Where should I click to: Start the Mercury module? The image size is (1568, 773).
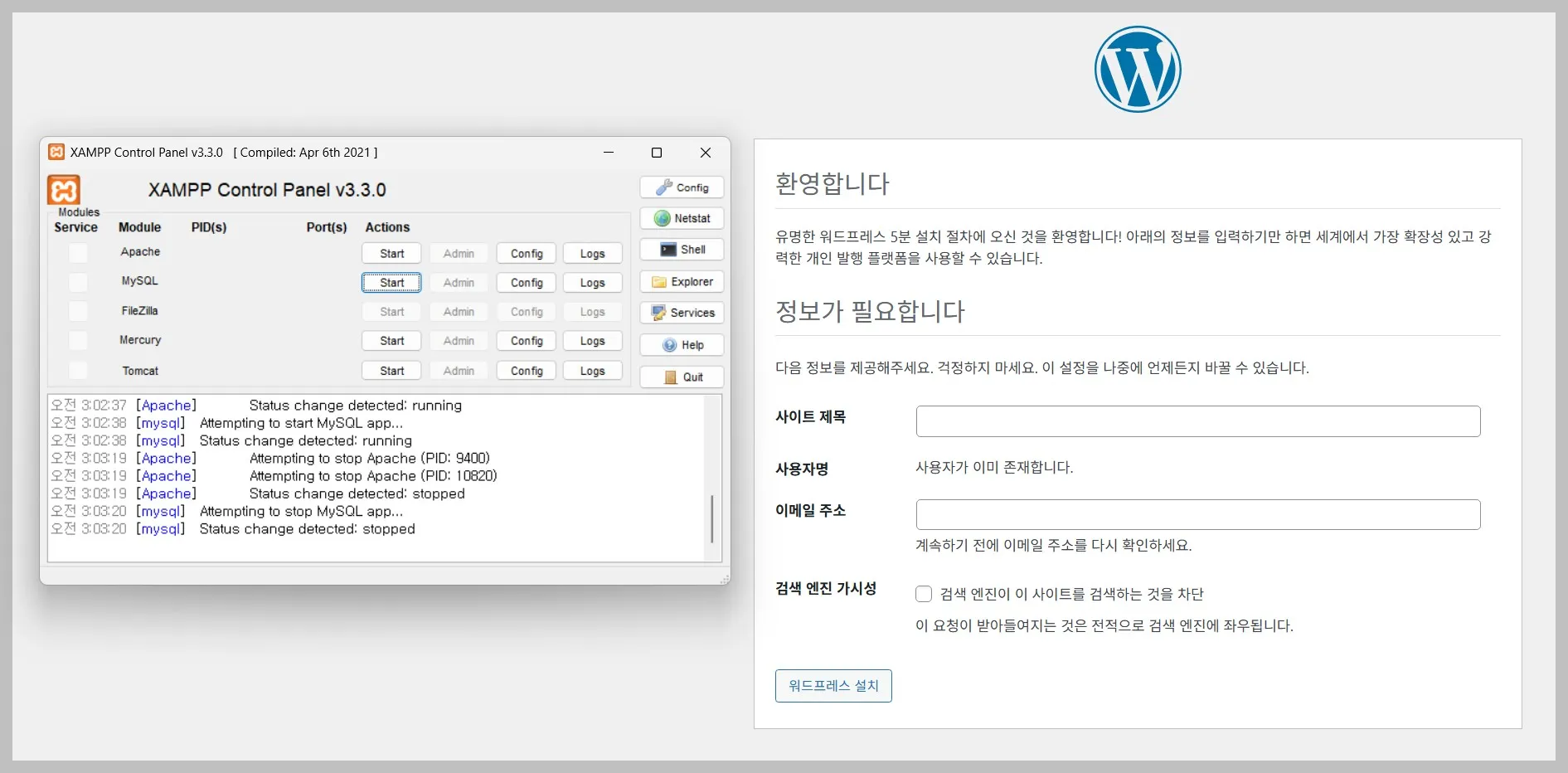click(391, 341)
